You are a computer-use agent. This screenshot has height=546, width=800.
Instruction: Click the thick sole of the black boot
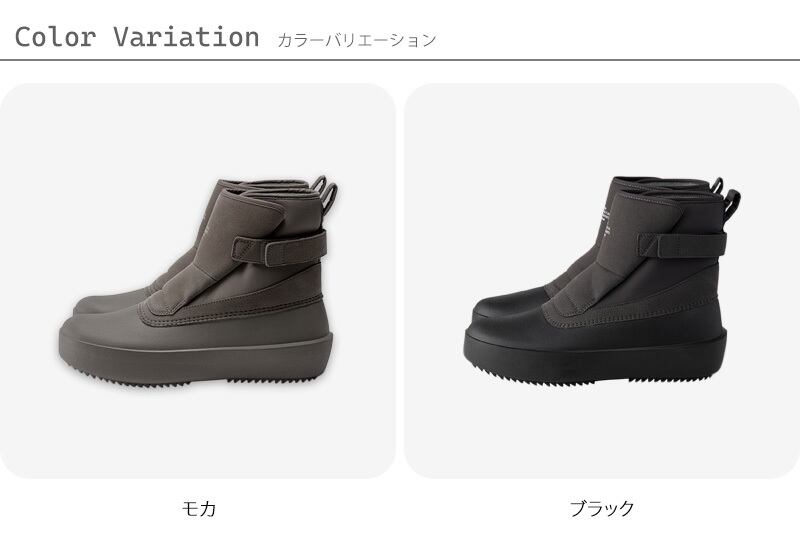tap(594, 357)
